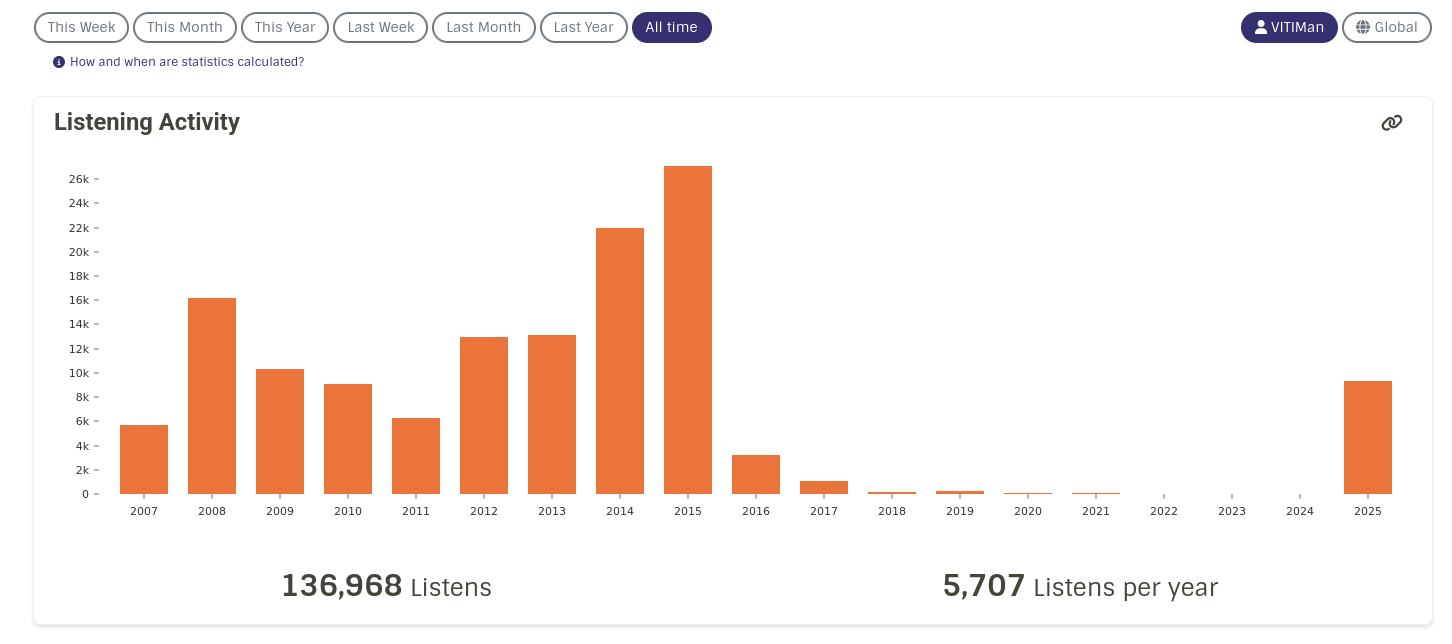Click the info icon beside statistics question
1452x644 pixels.
click(59, 62)
